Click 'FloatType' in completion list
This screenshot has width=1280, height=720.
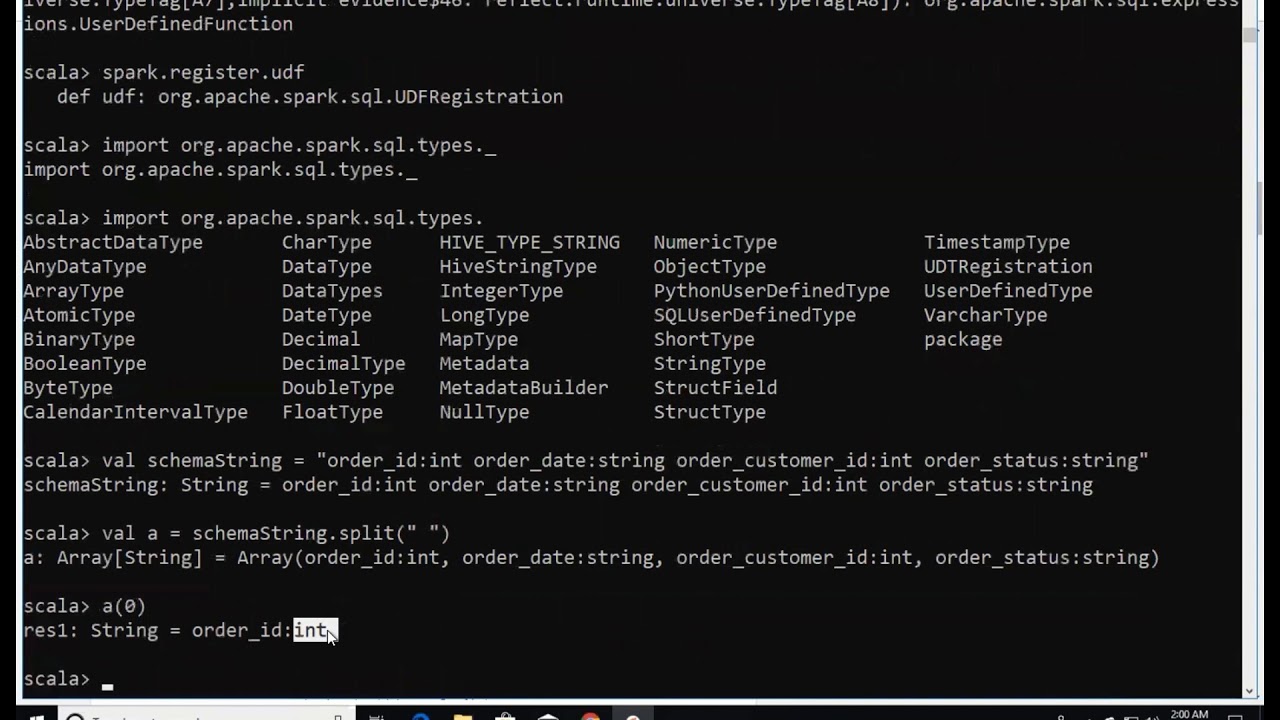tap(332, 412)
